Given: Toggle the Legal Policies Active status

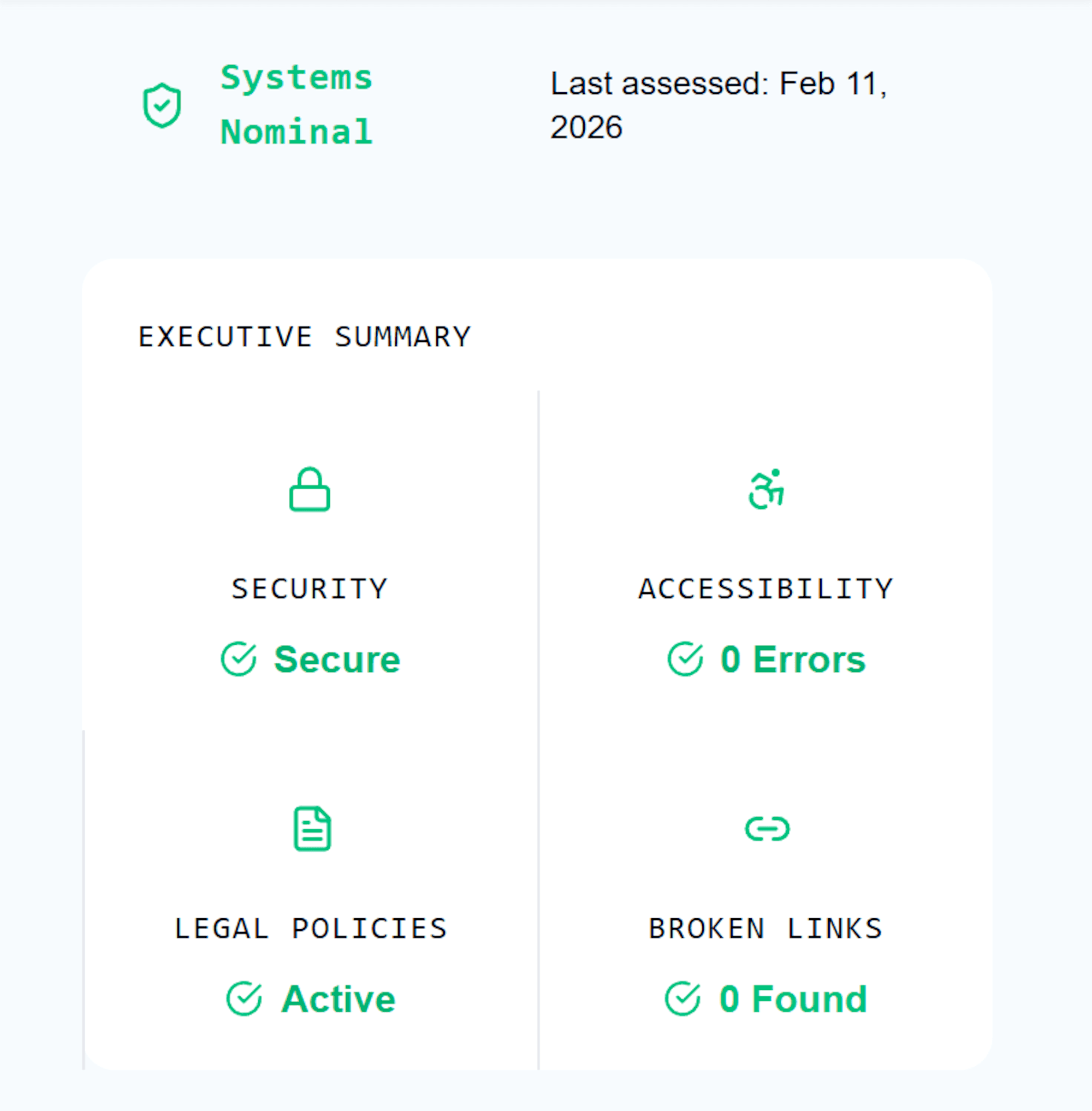Looking at the screenshot, I should pyautogui.click(x=340, y=998).
